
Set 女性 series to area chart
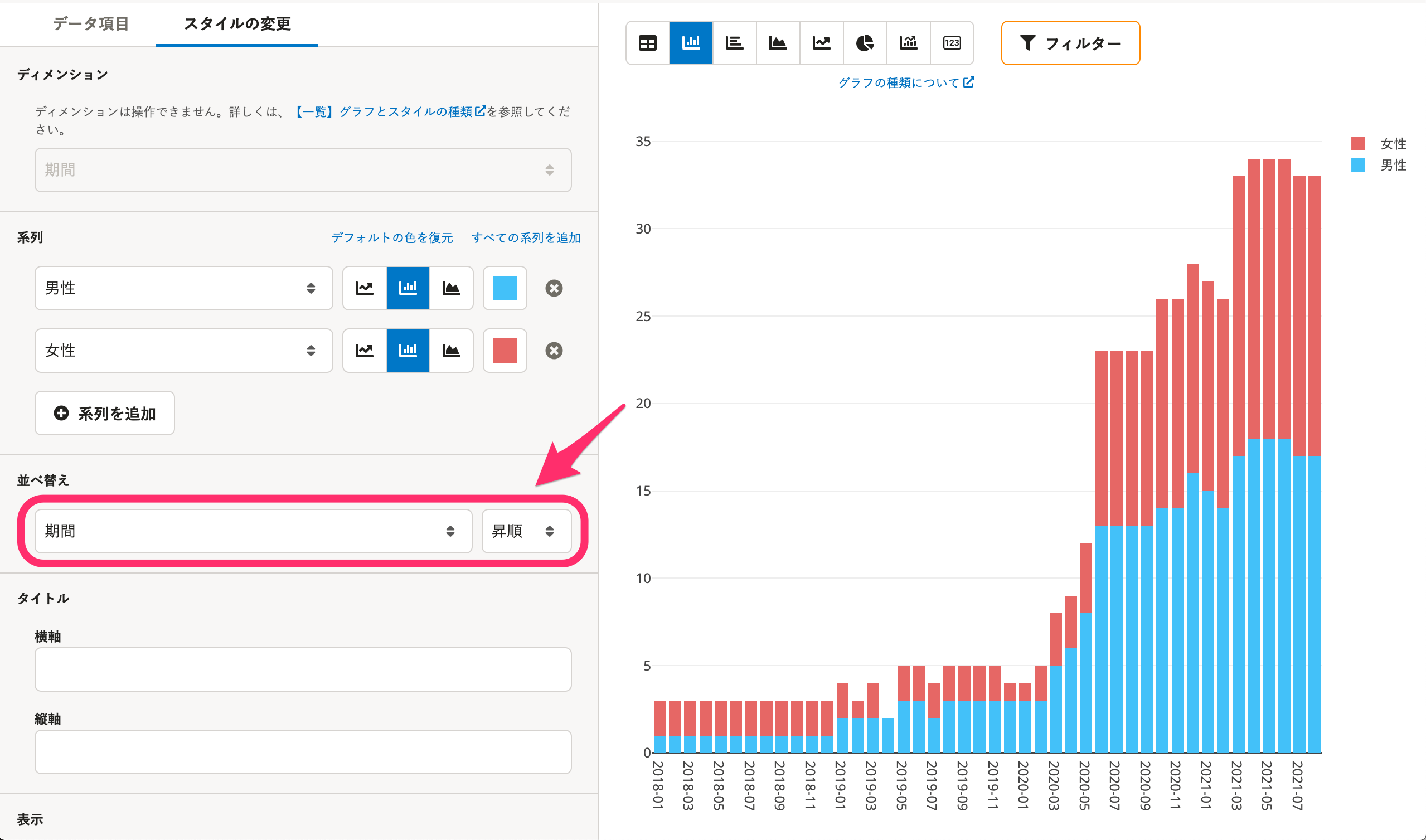point(451,351)
